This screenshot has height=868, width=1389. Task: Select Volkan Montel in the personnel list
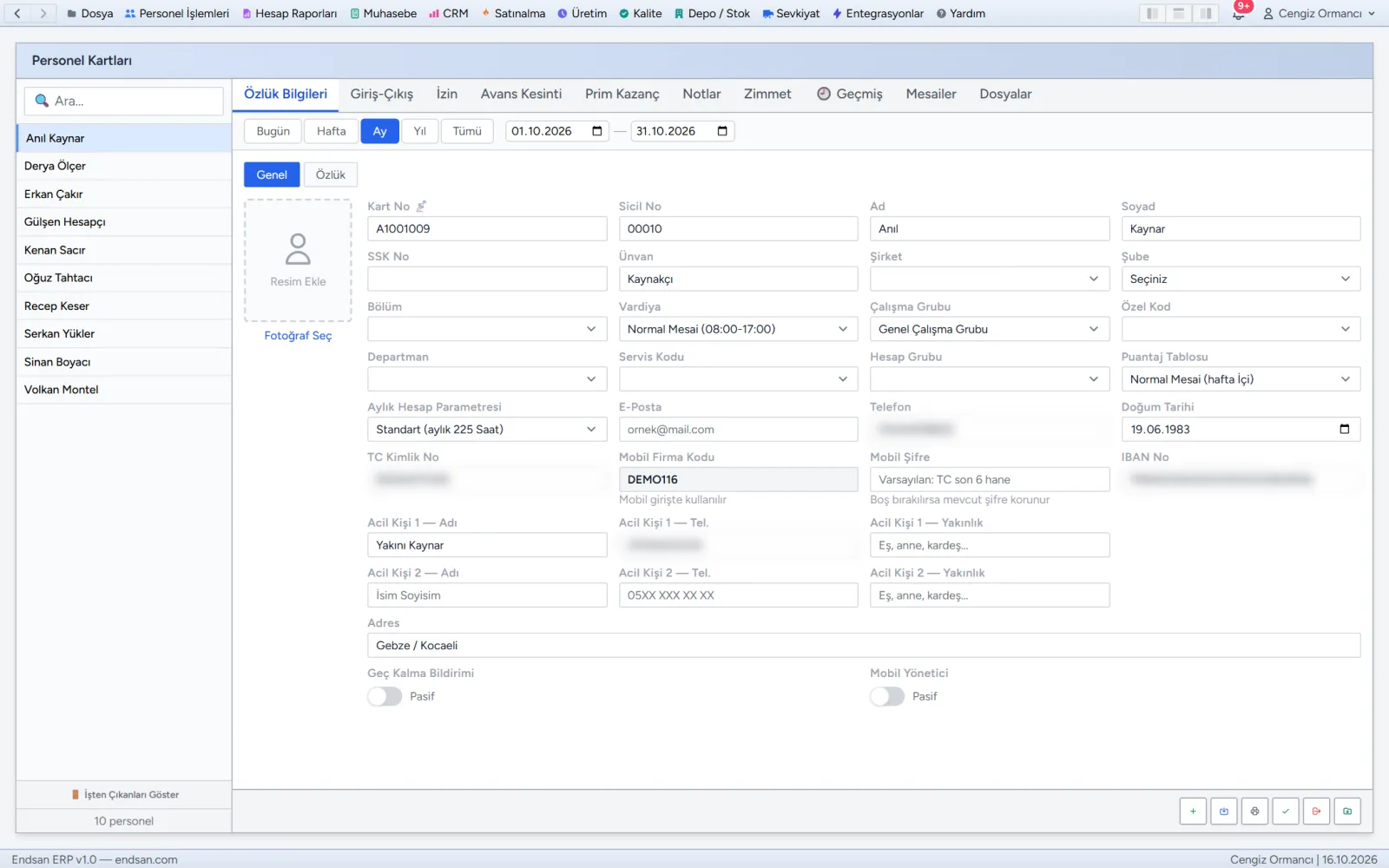(123, 390)
